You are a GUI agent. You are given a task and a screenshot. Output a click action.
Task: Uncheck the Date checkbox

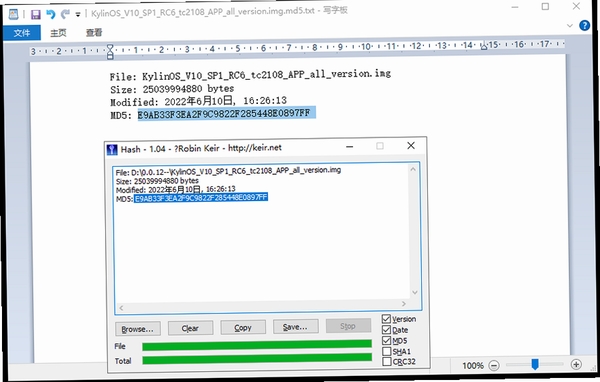coord(387,330)
